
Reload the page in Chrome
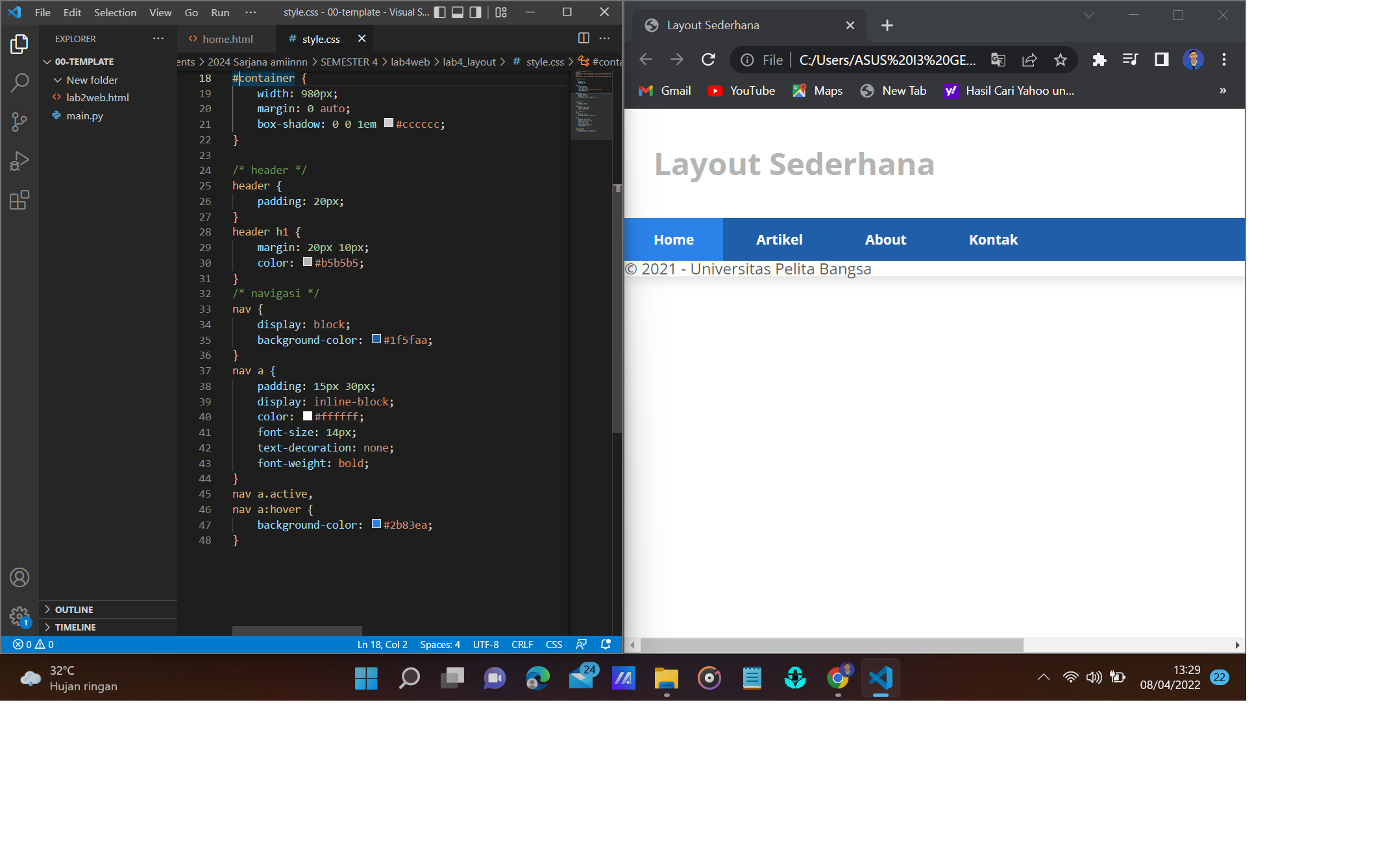coord(707,59)
